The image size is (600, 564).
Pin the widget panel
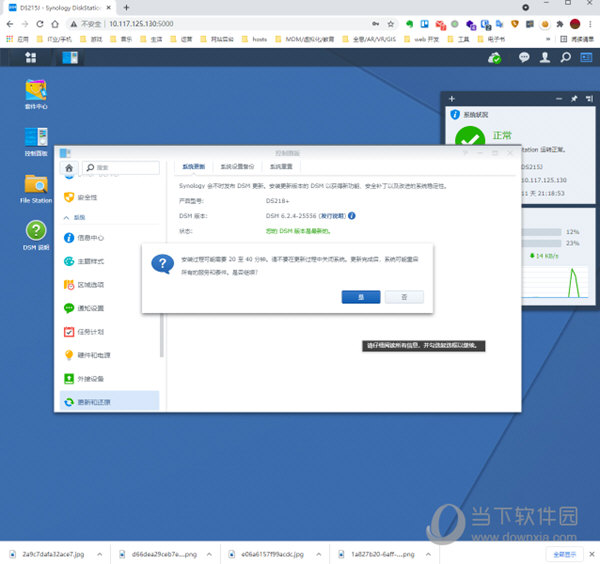click(x=574, y=99)
